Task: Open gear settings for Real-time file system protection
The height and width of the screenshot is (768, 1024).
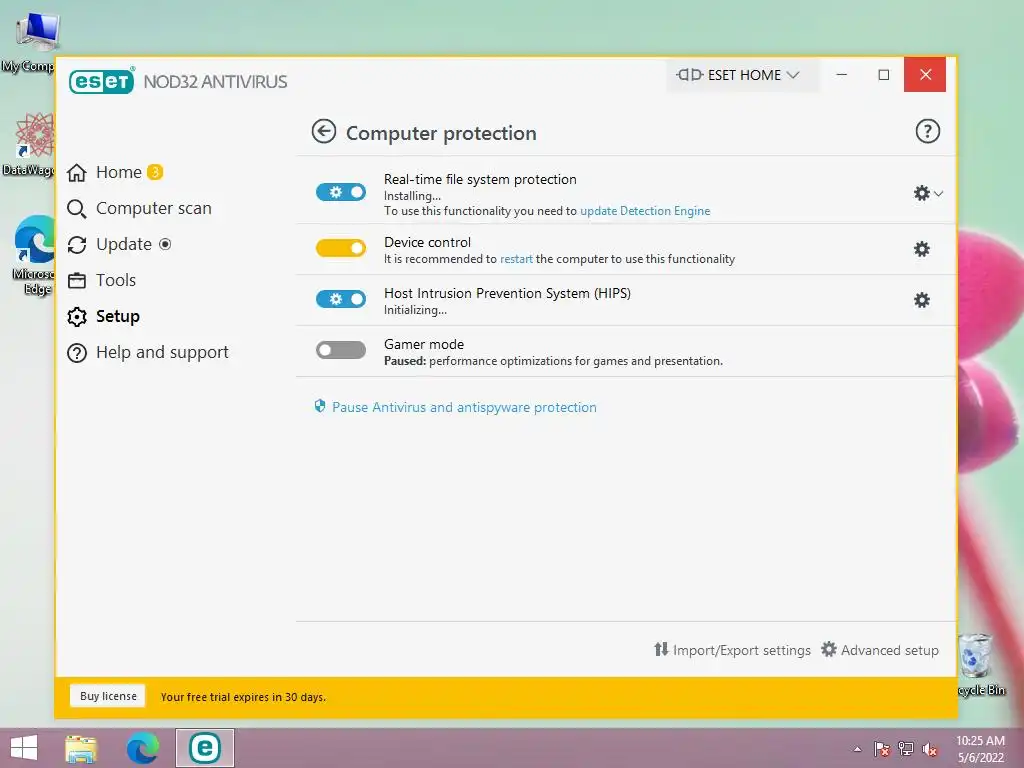Action: coord(921,193)
